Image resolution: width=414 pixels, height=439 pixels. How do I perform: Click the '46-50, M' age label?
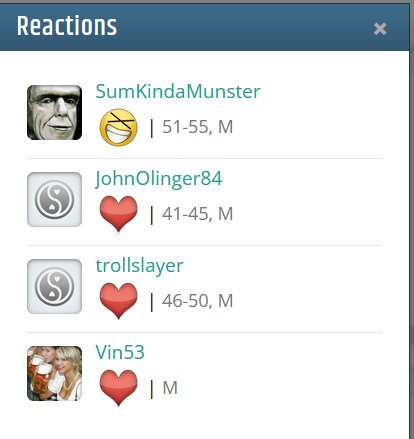[197, 301]
